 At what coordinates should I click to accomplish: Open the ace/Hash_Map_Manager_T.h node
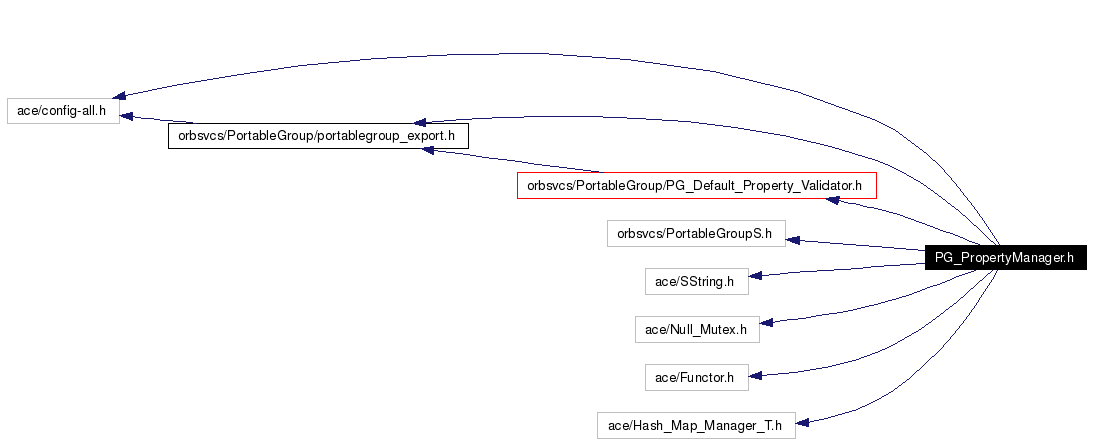coord(696,426)
